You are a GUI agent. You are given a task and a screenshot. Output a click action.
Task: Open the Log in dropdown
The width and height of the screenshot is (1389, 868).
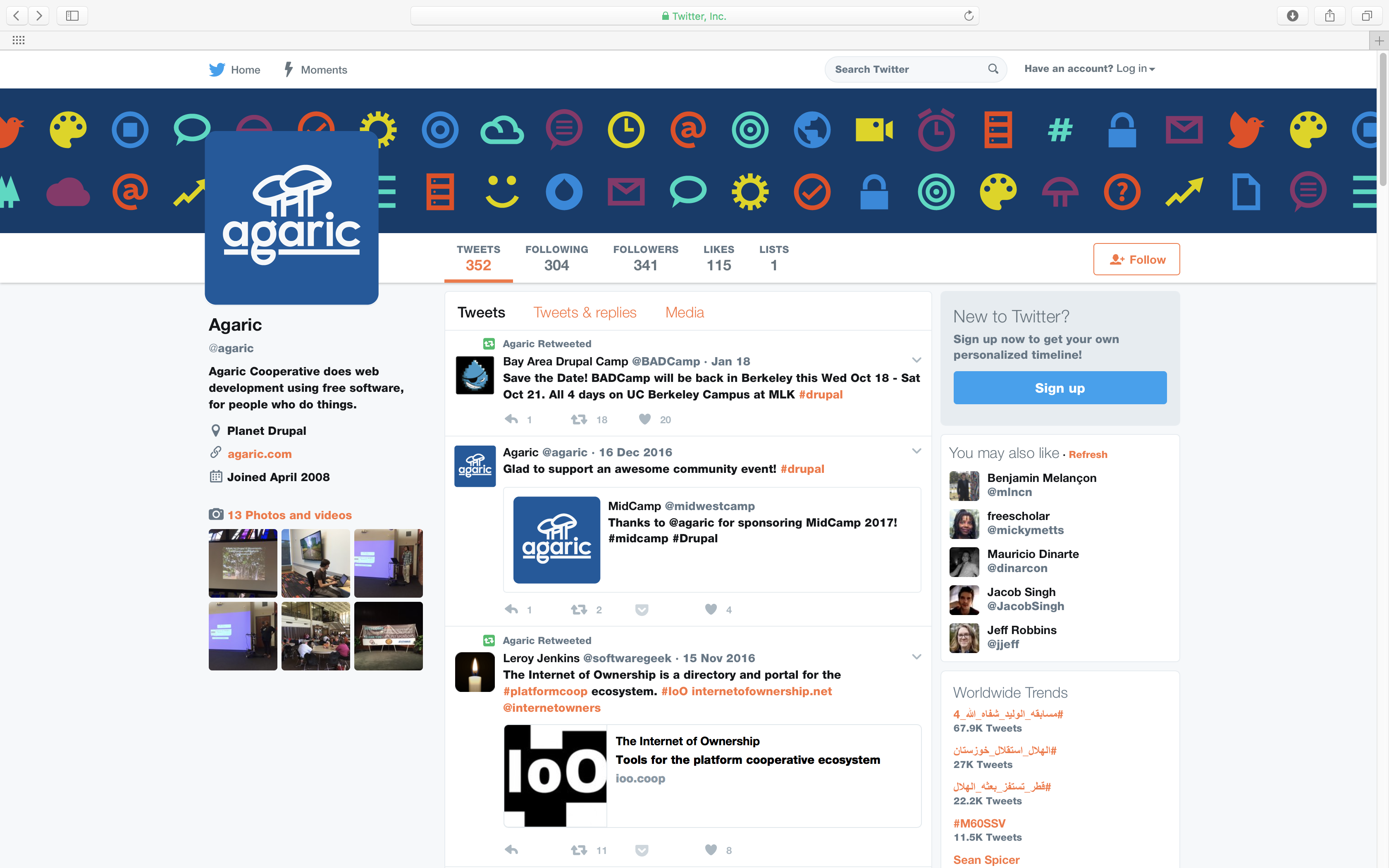pyautogui.click(x=1135, y=68)
